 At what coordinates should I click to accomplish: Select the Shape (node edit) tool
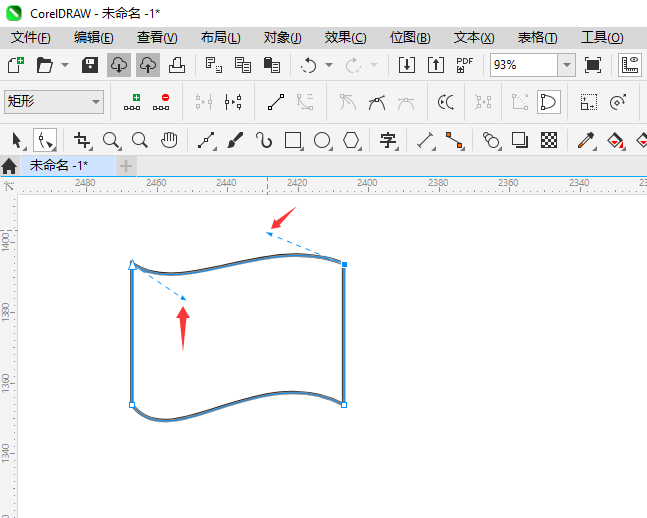coord(45,140)
